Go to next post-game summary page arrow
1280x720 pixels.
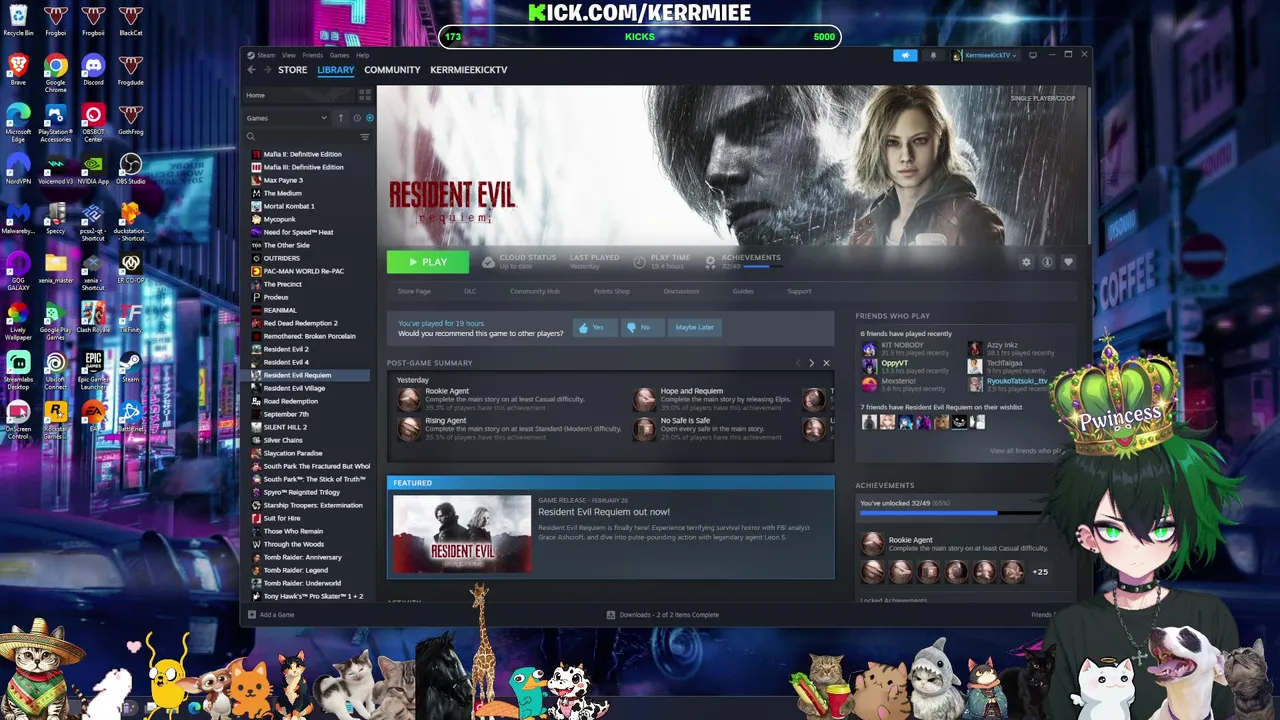click(811, 363)
